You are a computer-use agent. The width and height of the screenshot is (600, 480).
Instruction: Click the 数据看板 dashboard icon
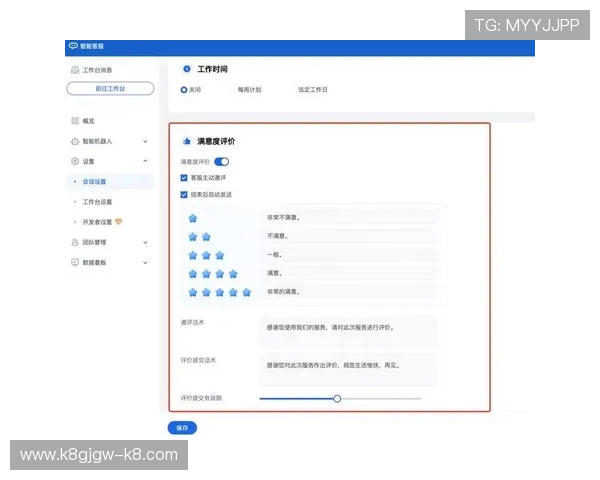[75, 262]
